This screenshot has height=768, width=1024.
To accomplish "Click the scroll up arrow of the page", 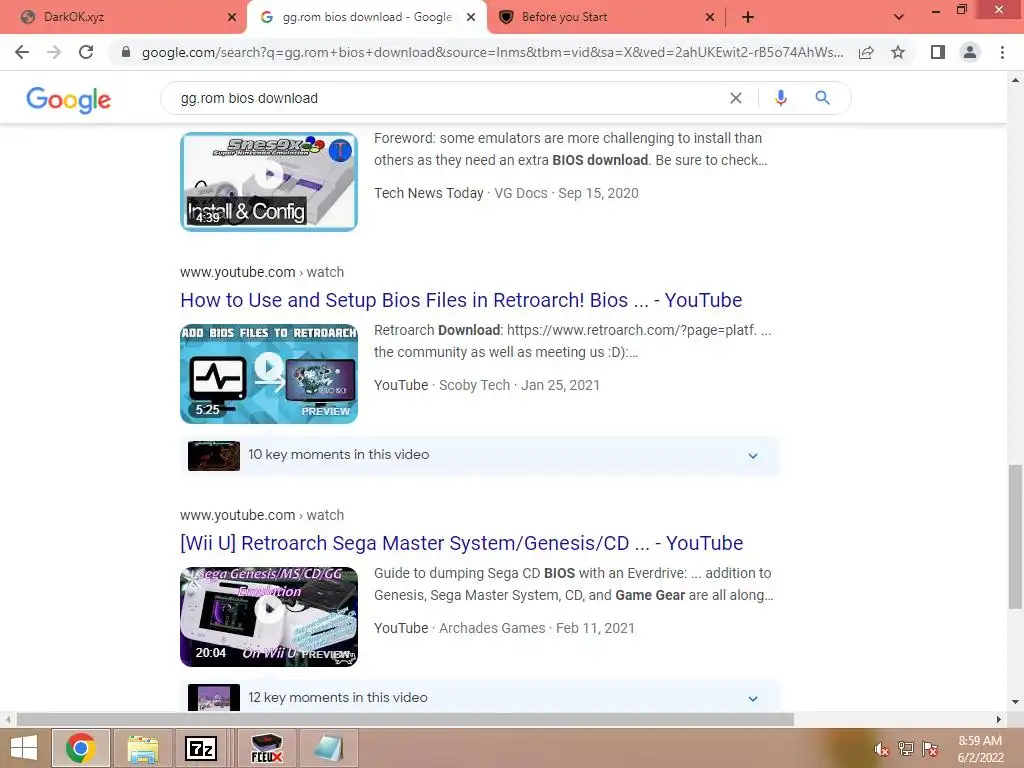I will point(1015,80).
